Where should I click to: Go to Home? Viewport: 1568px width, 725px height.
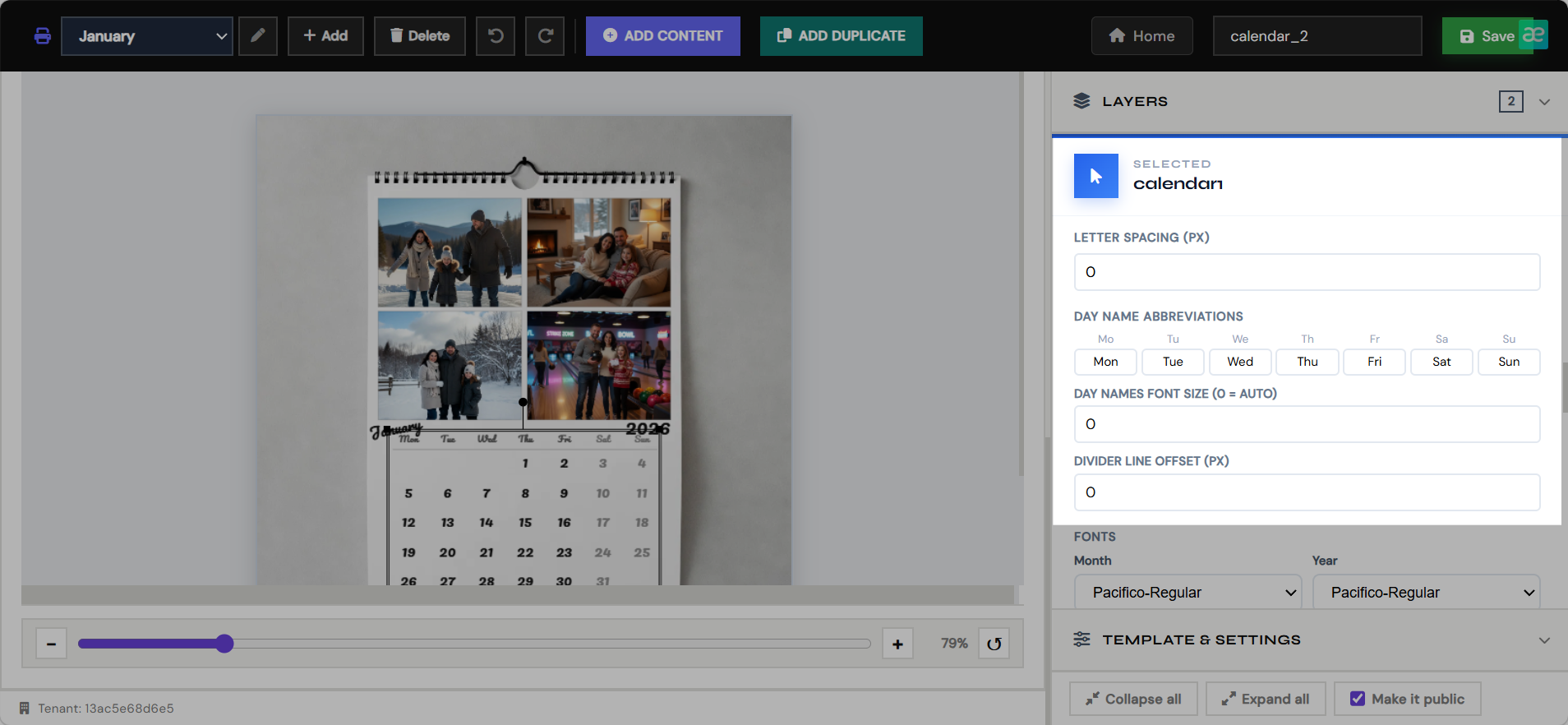pyautogui.click(x=1142, y=36)
